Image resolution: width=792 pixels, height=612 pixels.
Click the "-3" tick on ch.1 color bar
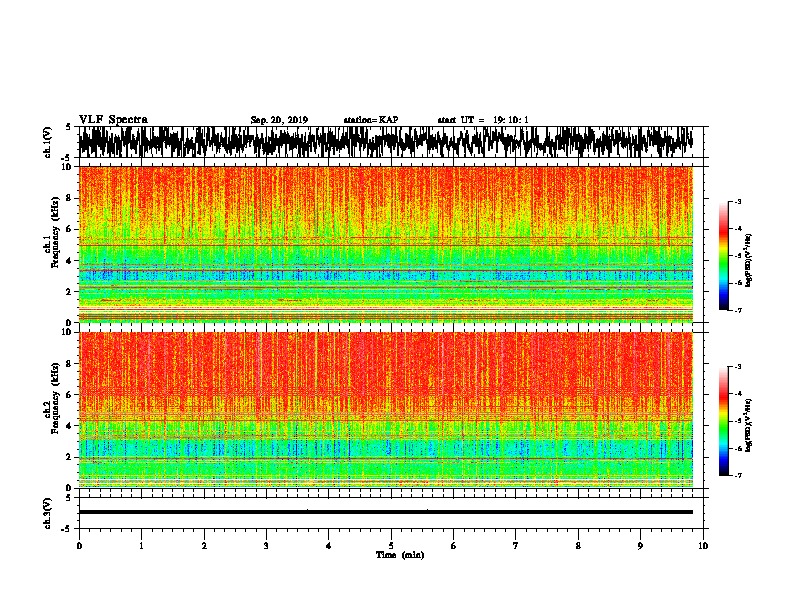[737, 202]
